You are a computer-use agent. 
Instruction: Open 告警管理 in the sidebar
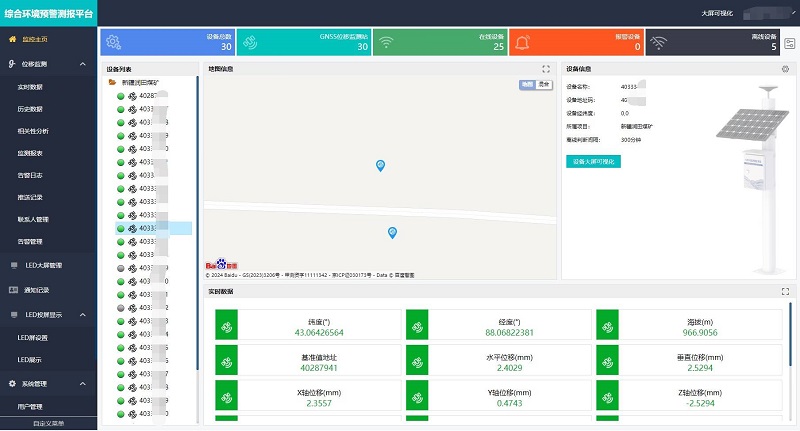coord(30,242)
